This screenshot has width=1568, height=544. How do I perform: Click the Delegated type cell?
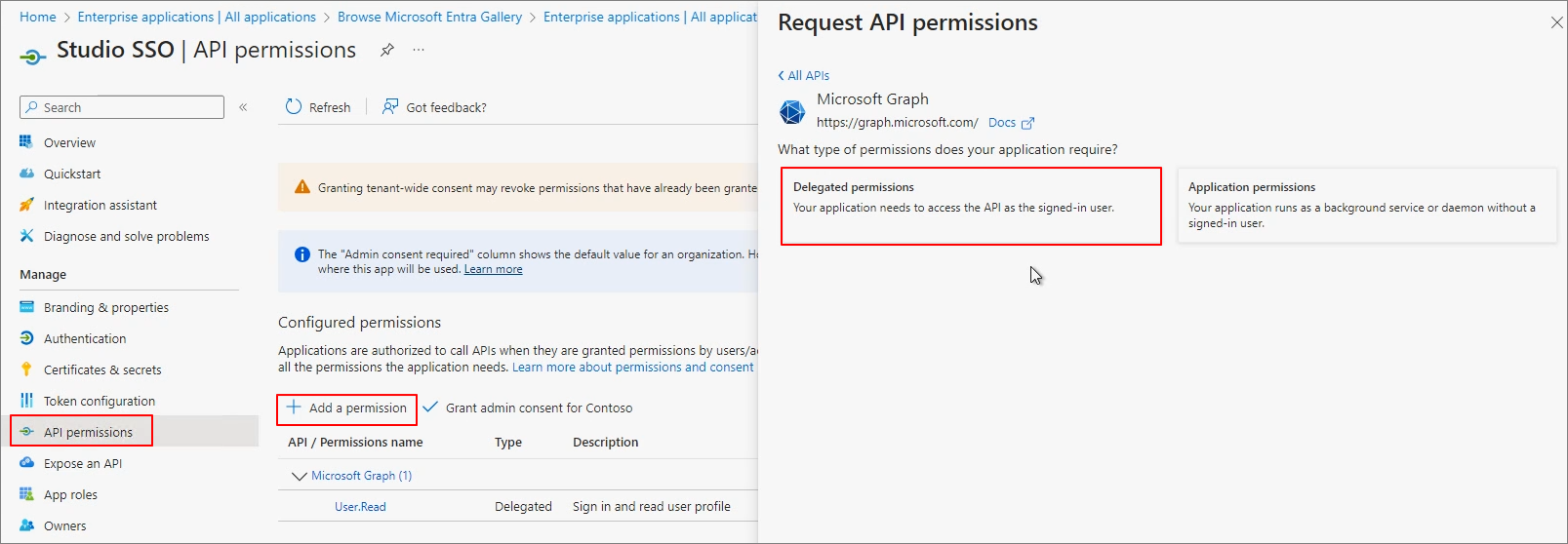pyautogui.click(x=523, y=506)
